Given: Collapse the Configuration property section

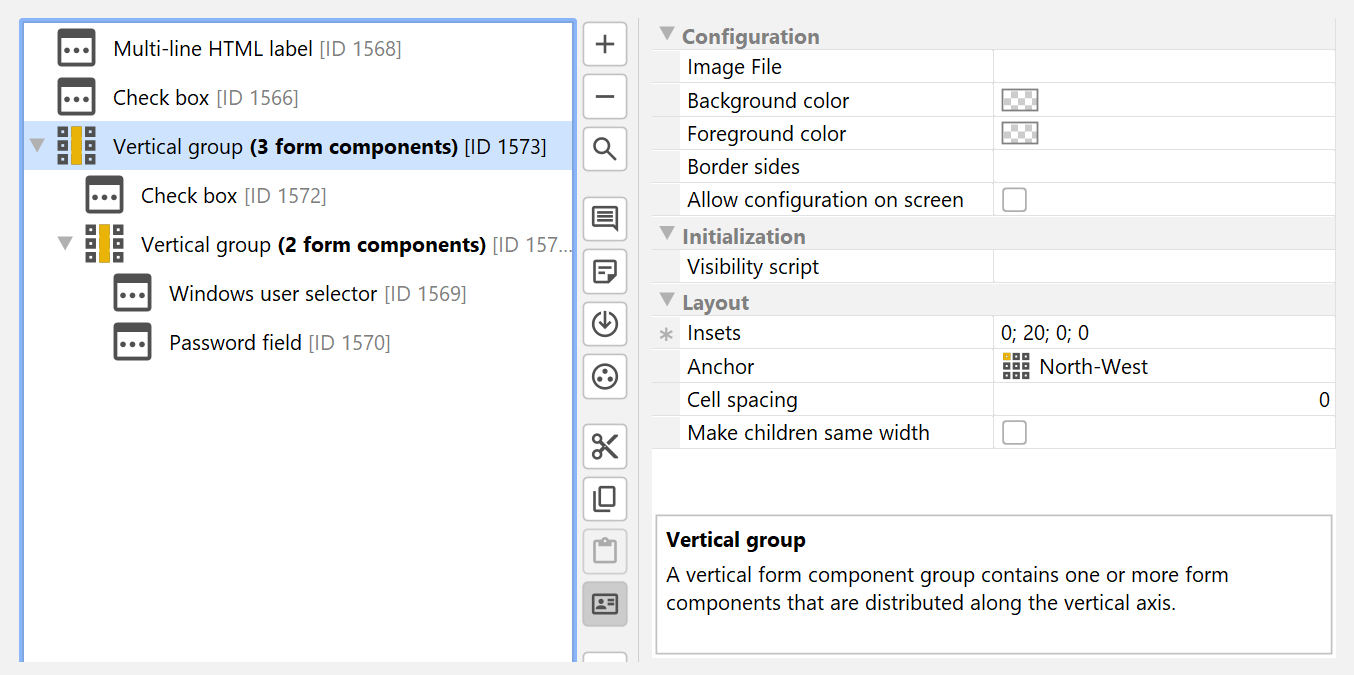Looking at the screenshot, I should (x=667, y=35).
